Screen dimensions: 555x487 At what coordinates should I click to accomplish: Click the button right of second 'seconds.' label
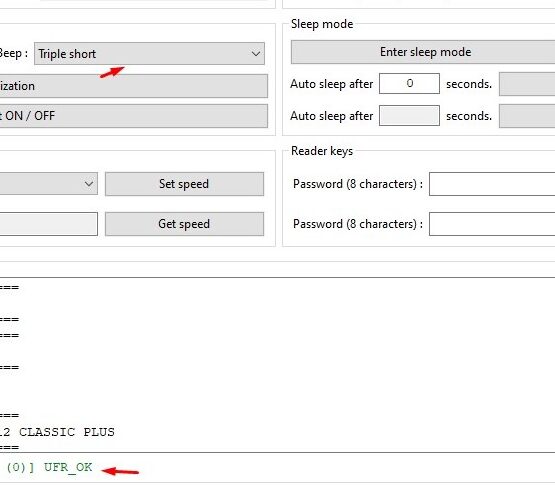tap(527, 116)
